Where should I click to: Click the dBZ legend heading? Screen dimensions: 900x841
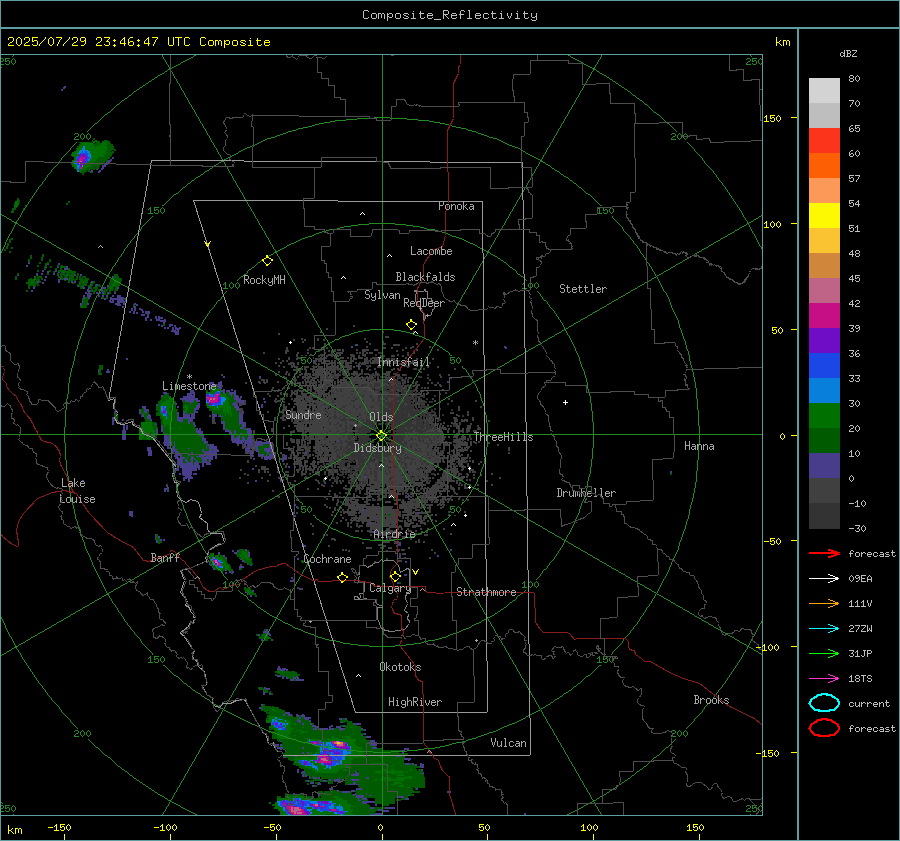pyautogui.click(x=848, y=54)
